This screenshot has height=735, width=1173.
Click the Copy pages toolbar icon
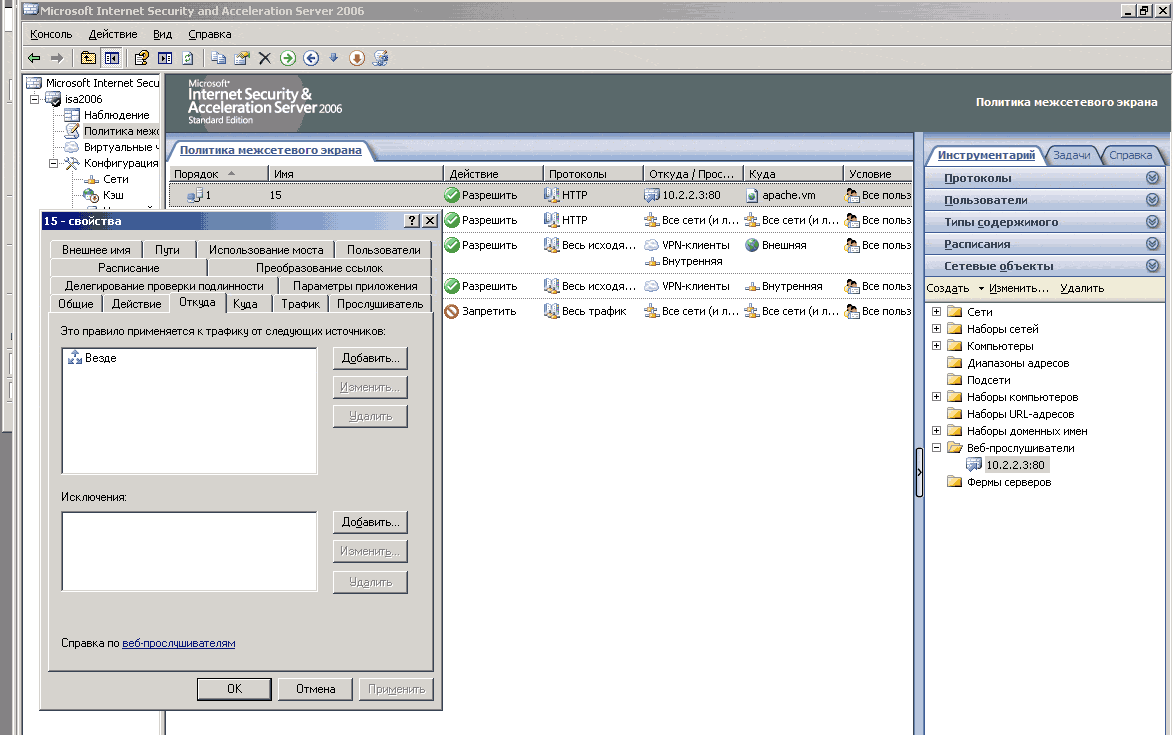pos(218,58)
